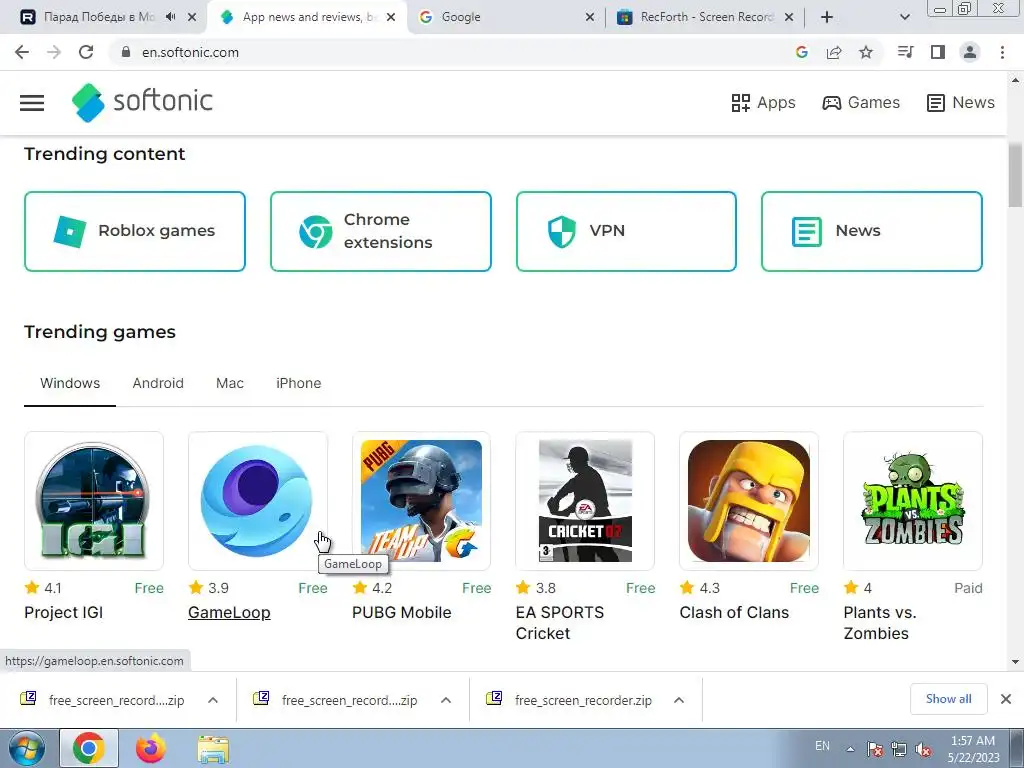Open the Clash of Clans title link

click(734, 613)
